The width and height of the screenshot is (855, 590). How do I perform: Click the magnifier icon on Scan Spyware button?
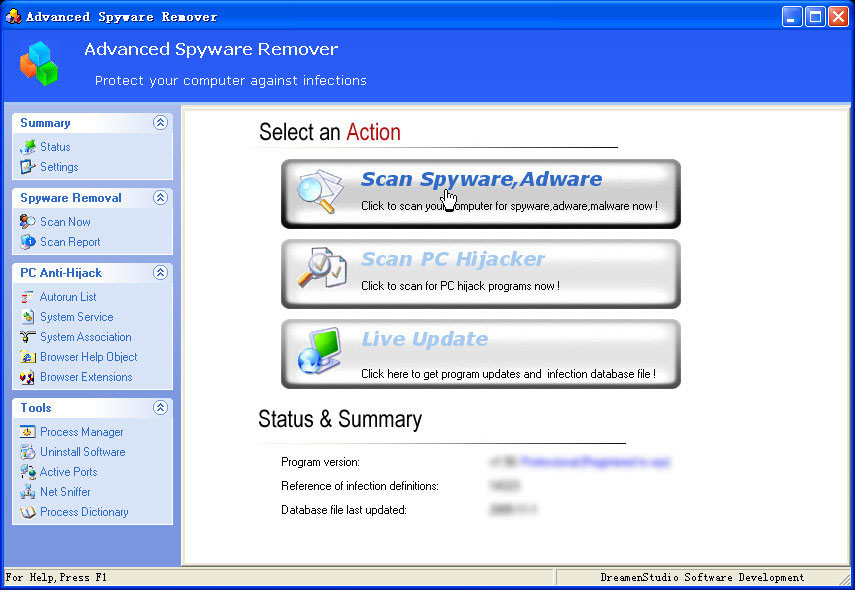pos(320,191)
